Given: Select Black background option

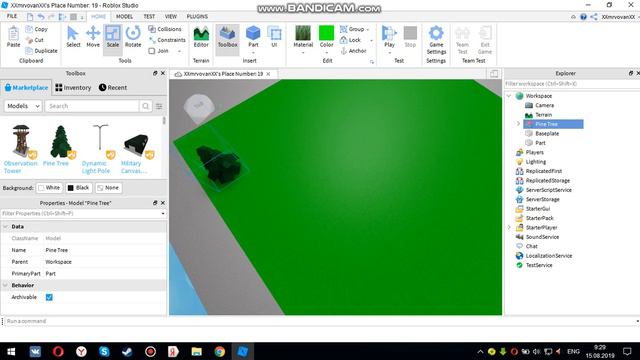Looking at the screenshot, I should click(78, 188).
